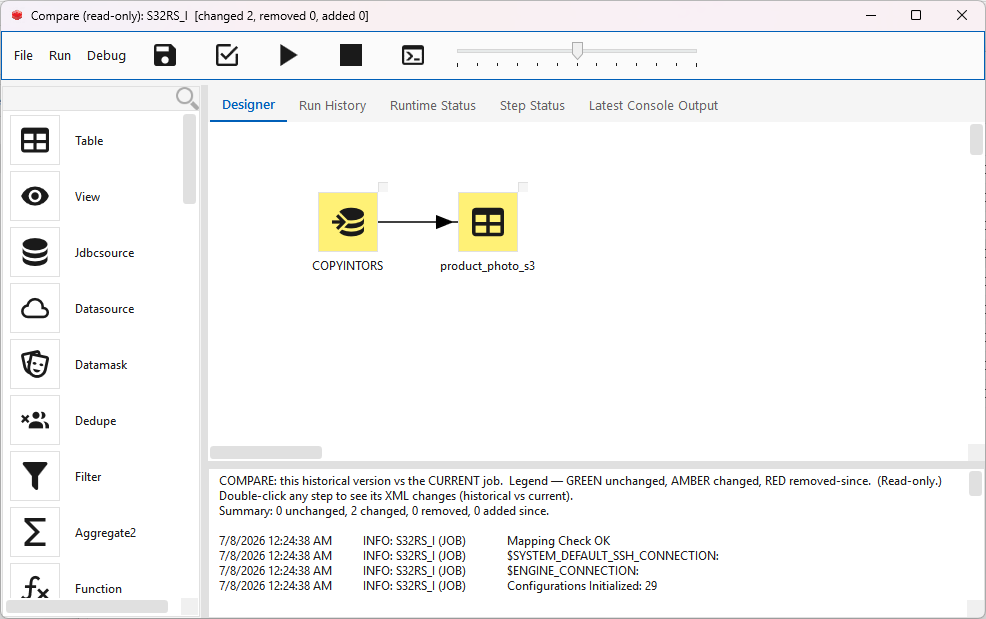This screenshot has width=986, height=619.
Task: Open the Debug menu
Action: (x=106, y=55)
